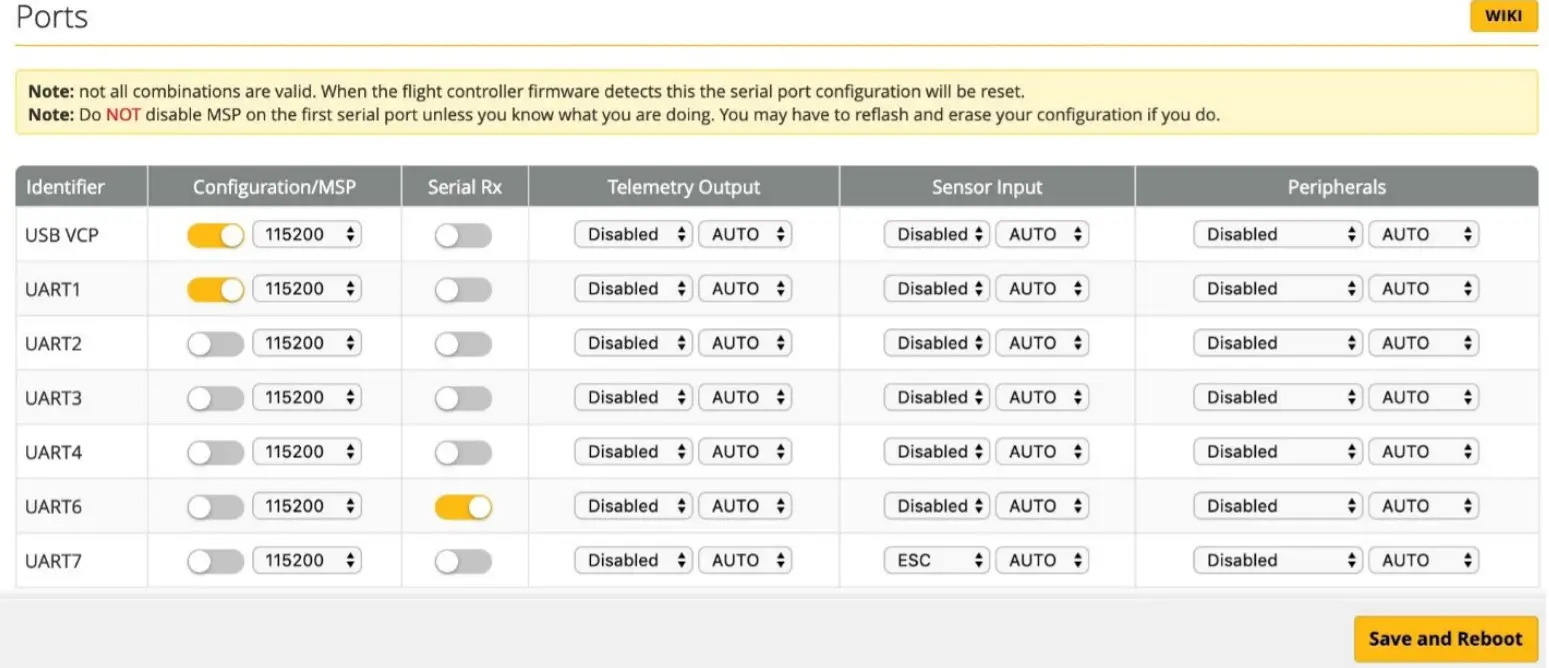Expand UART2 Telemetry Output dropdown
This screenshot has width=1549, height=668.
633,344
